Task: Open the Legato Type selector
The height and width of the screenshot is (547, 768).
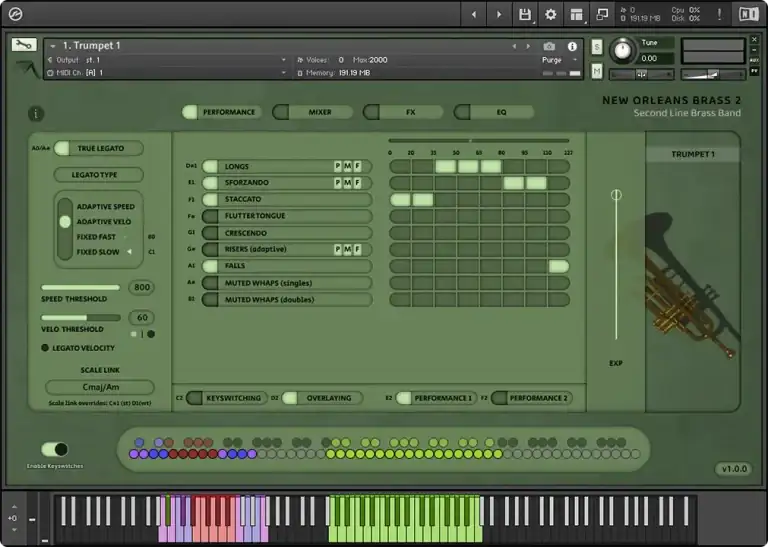Action: [x=98, y=175]
